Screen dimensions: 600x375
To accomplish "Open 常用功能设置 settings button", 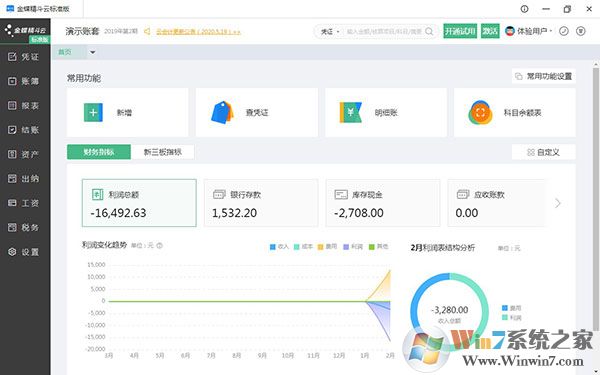I will 544,76.
